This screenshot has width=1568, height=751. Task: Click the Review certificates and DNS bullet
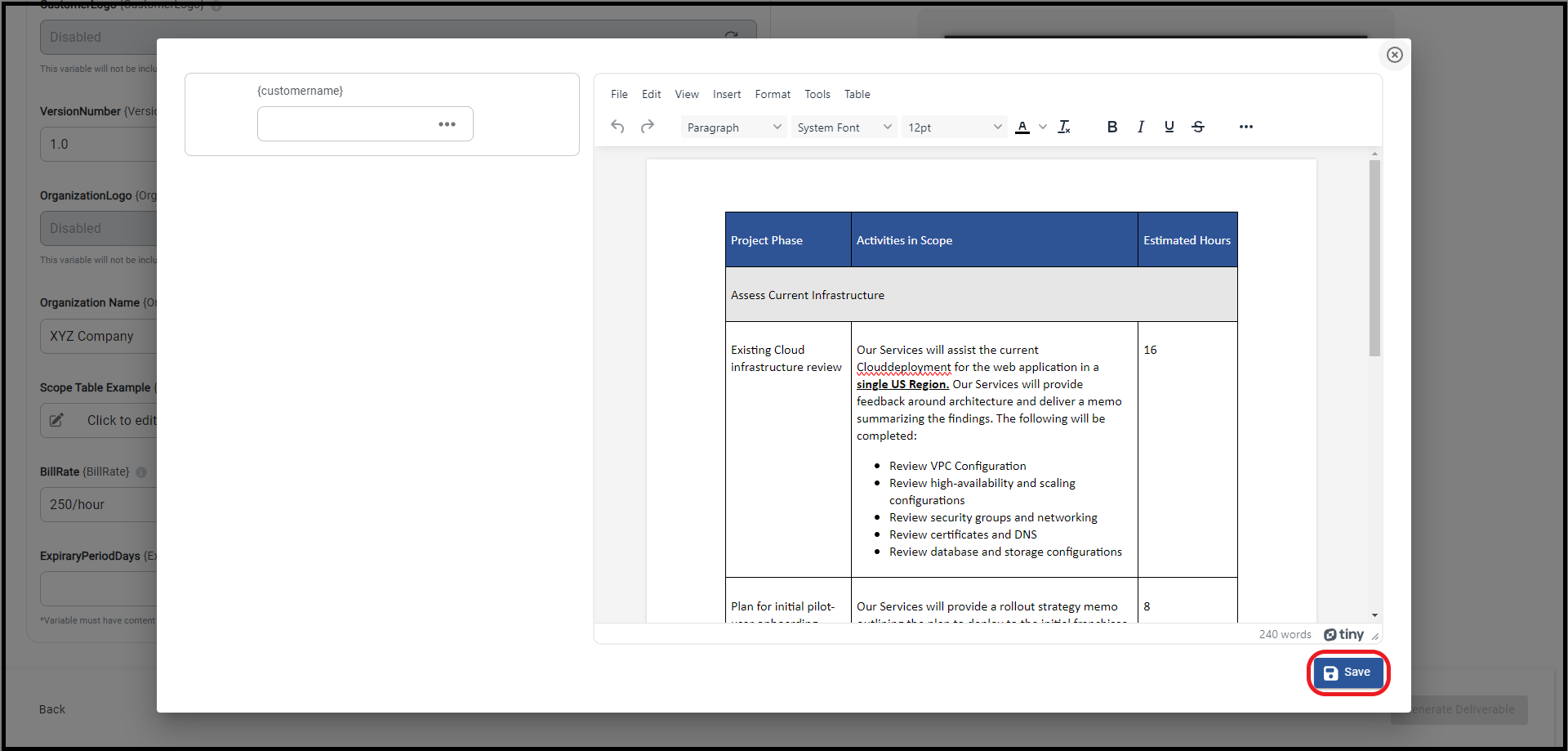click(x=963, y=534)
